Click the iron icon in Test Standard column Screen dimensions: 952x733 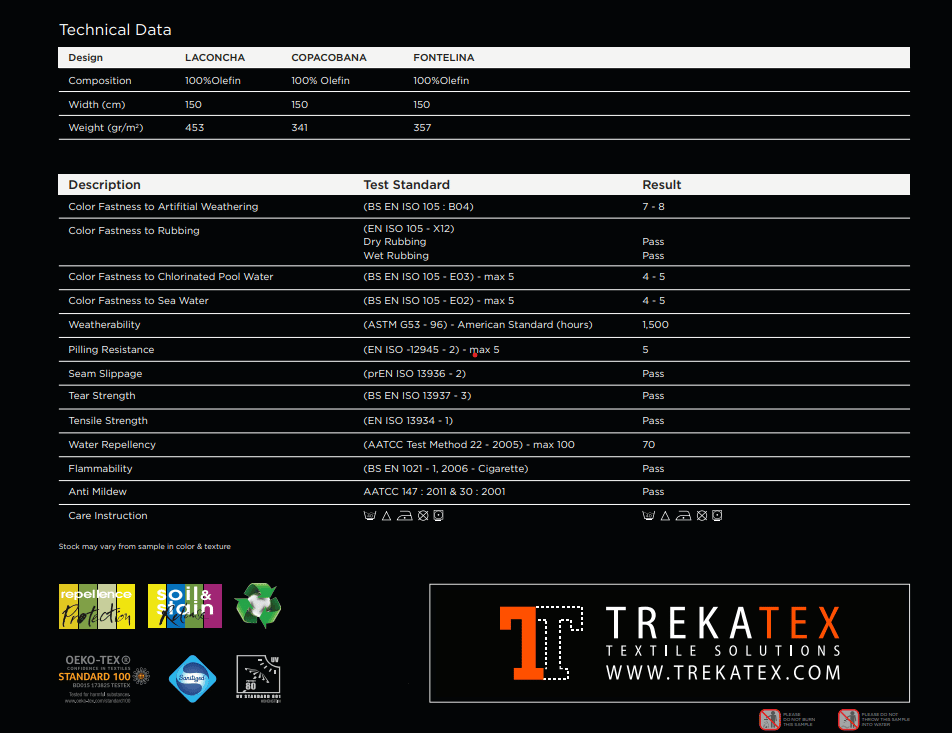[x=404, y=516]
